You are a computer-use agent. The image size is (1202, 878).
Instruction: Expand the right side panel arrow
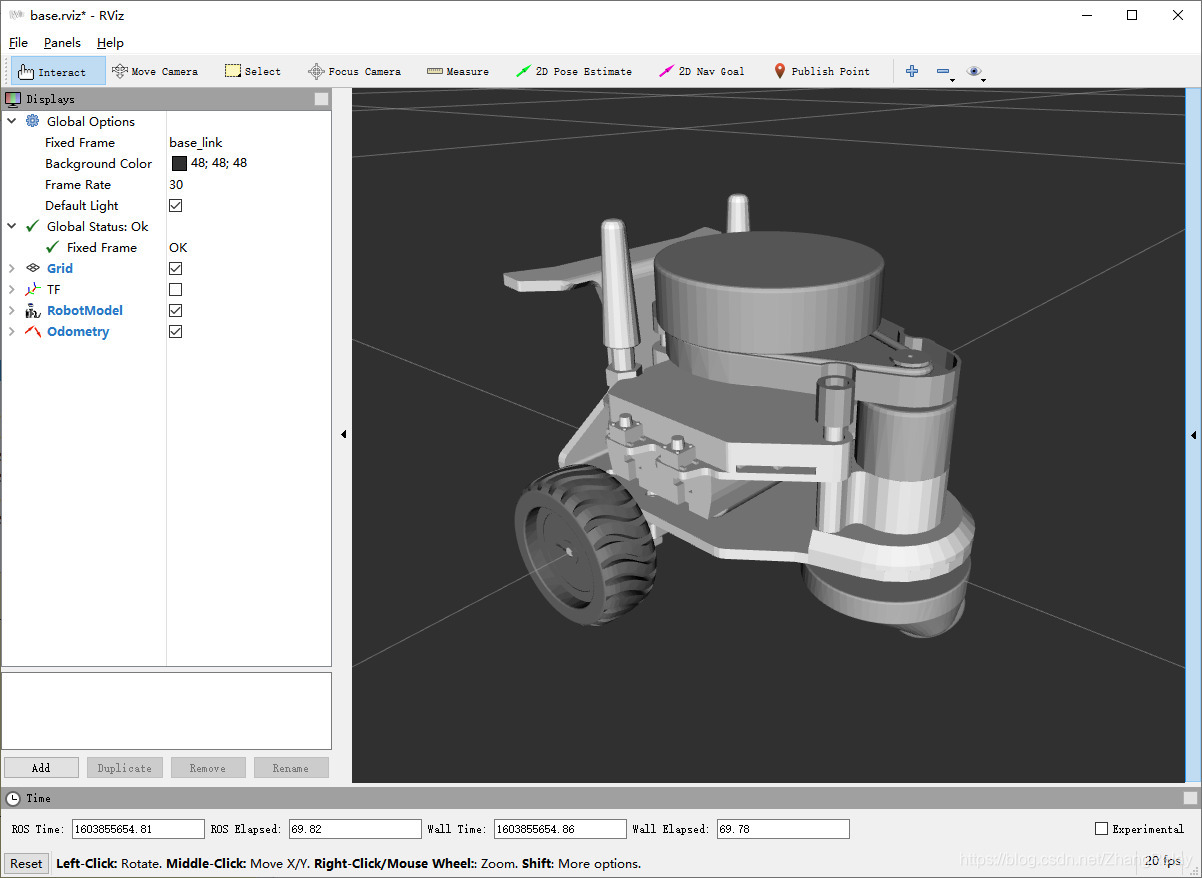[1193, 434]
